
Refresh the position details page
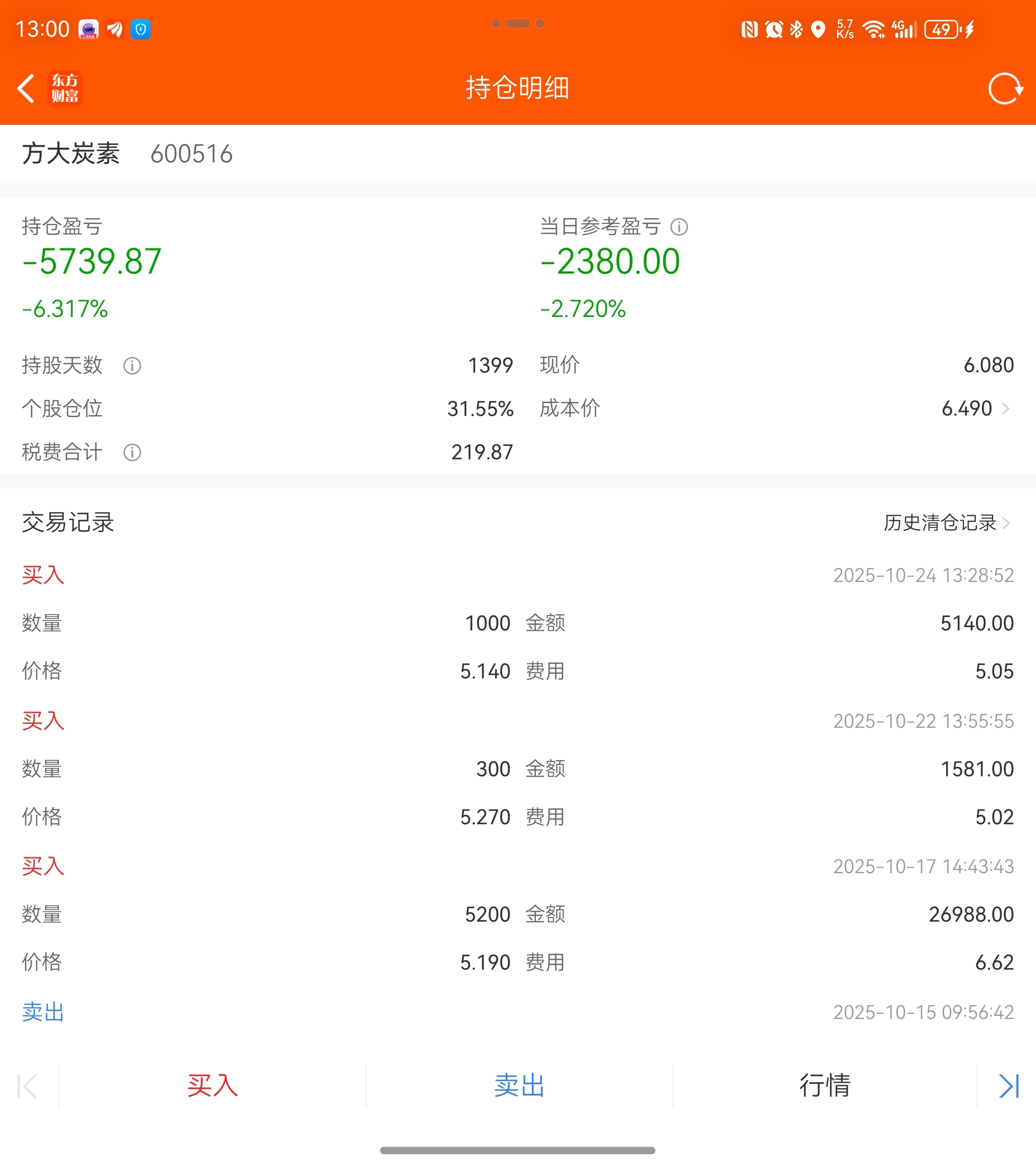[1005, 88]
